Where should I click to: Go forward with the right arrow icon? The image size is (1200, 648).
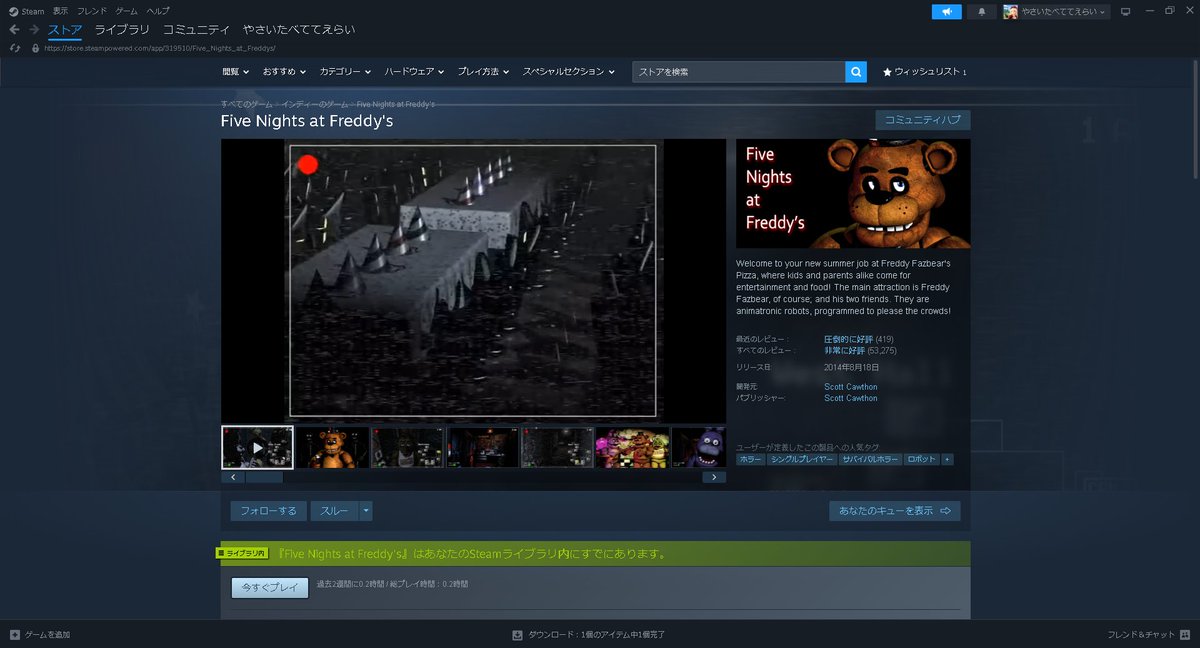pos(35,29)
